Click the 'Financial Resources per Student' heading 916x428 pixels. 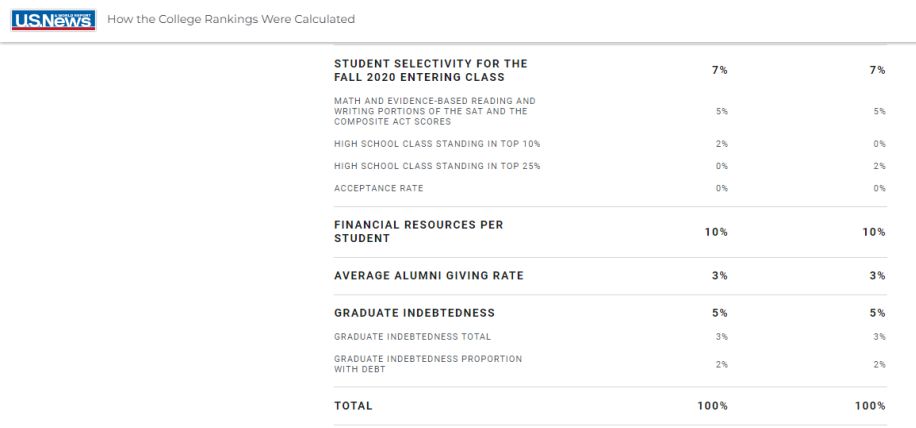tap(419, 232)
